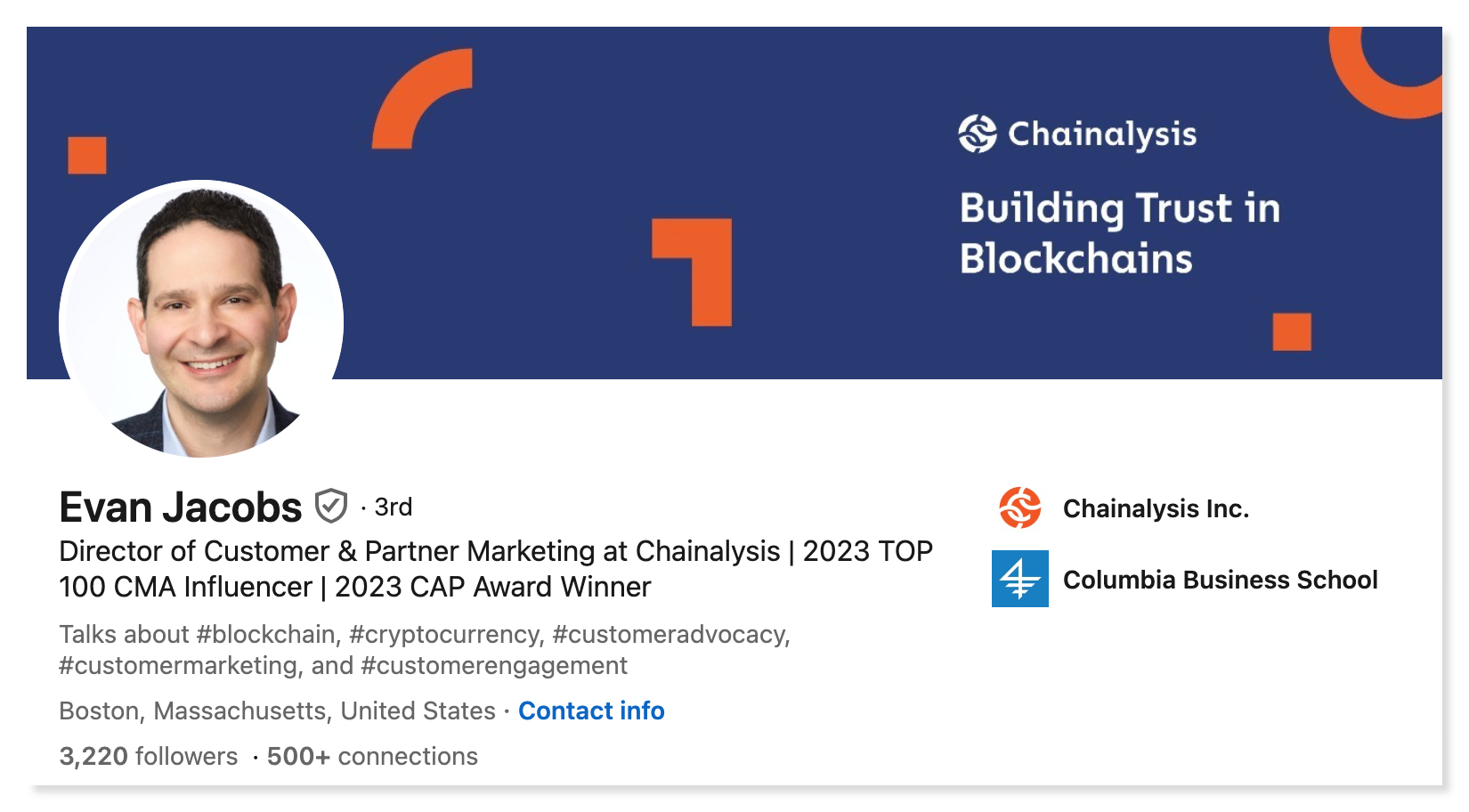Open the Columbia Business School logo icon
Screen dimensions: 1469x812
pos(1020,579)
